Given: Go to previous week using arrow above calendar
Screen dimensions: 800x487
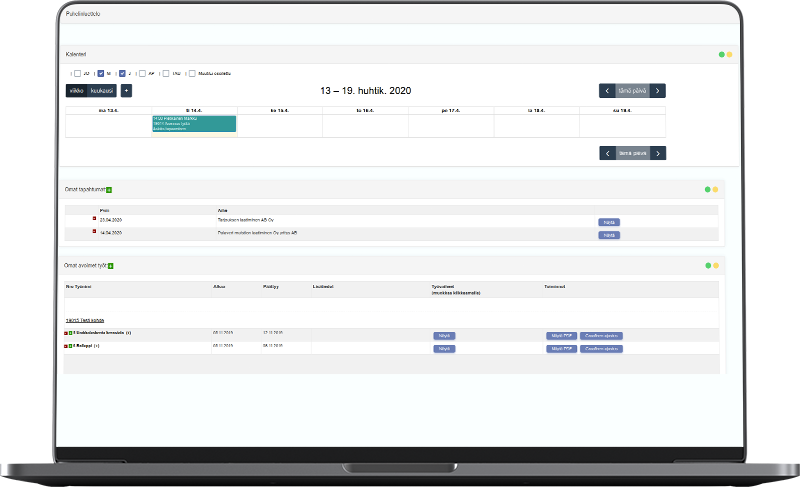Looking at the screenshot, I should 607,91.
